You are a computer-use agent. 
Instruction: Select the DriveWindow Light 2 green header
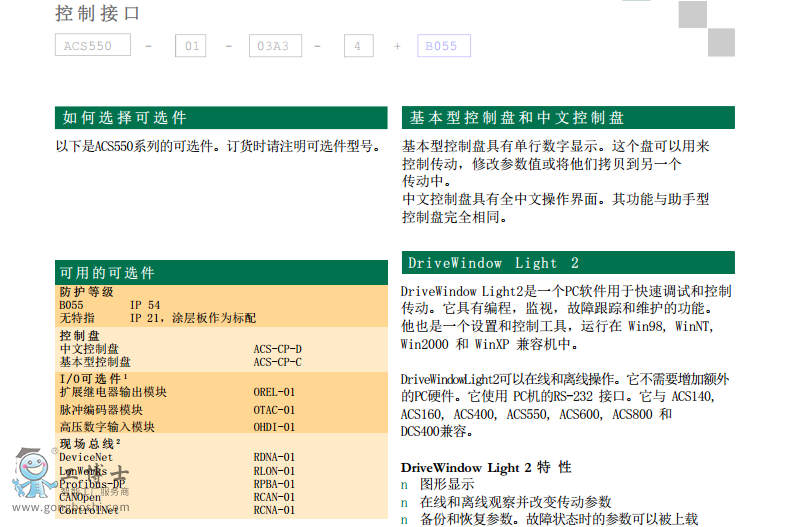coord(567,263)
